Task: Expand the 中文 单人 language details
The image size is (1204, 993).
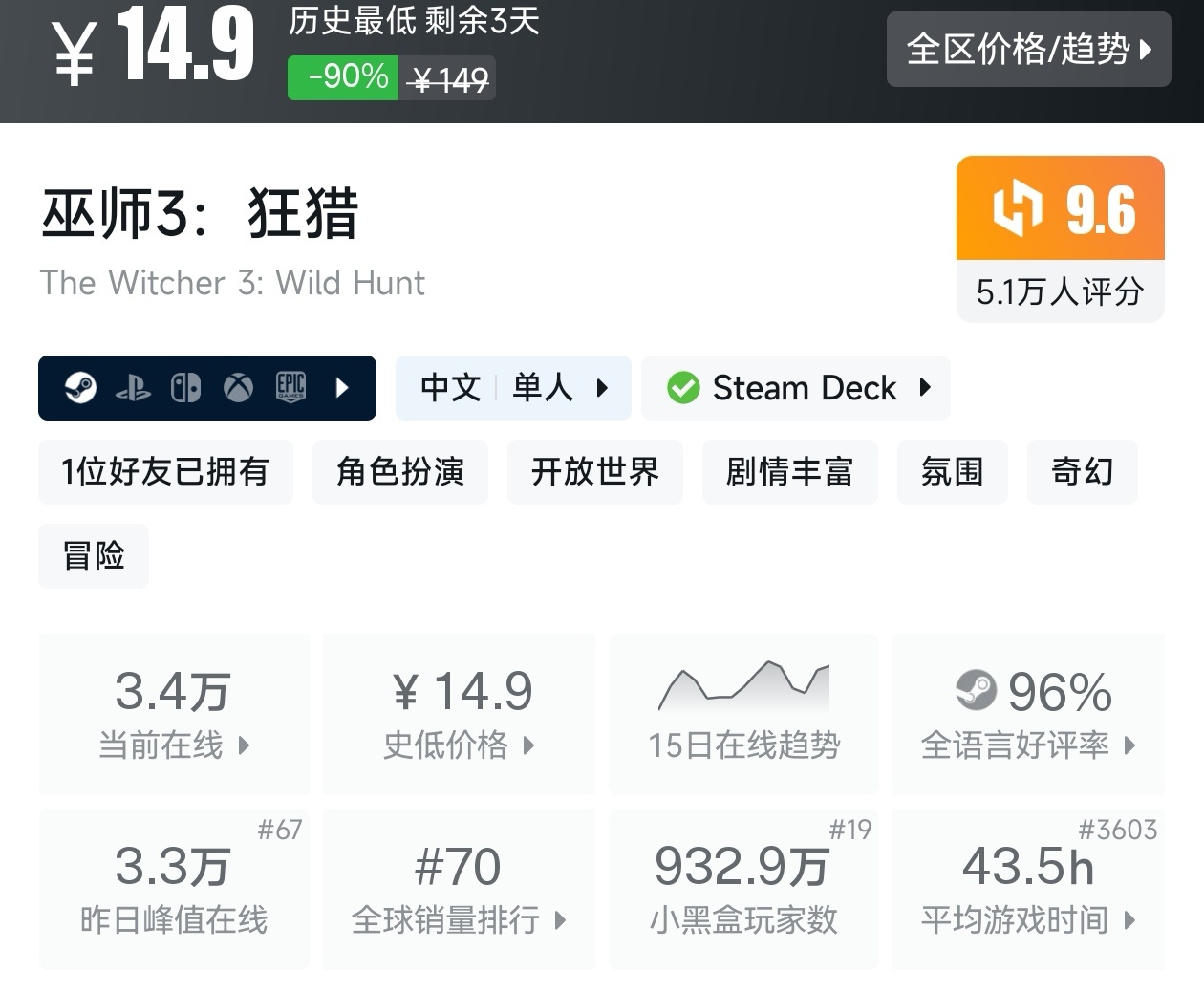Action: (x=513, y=388)
